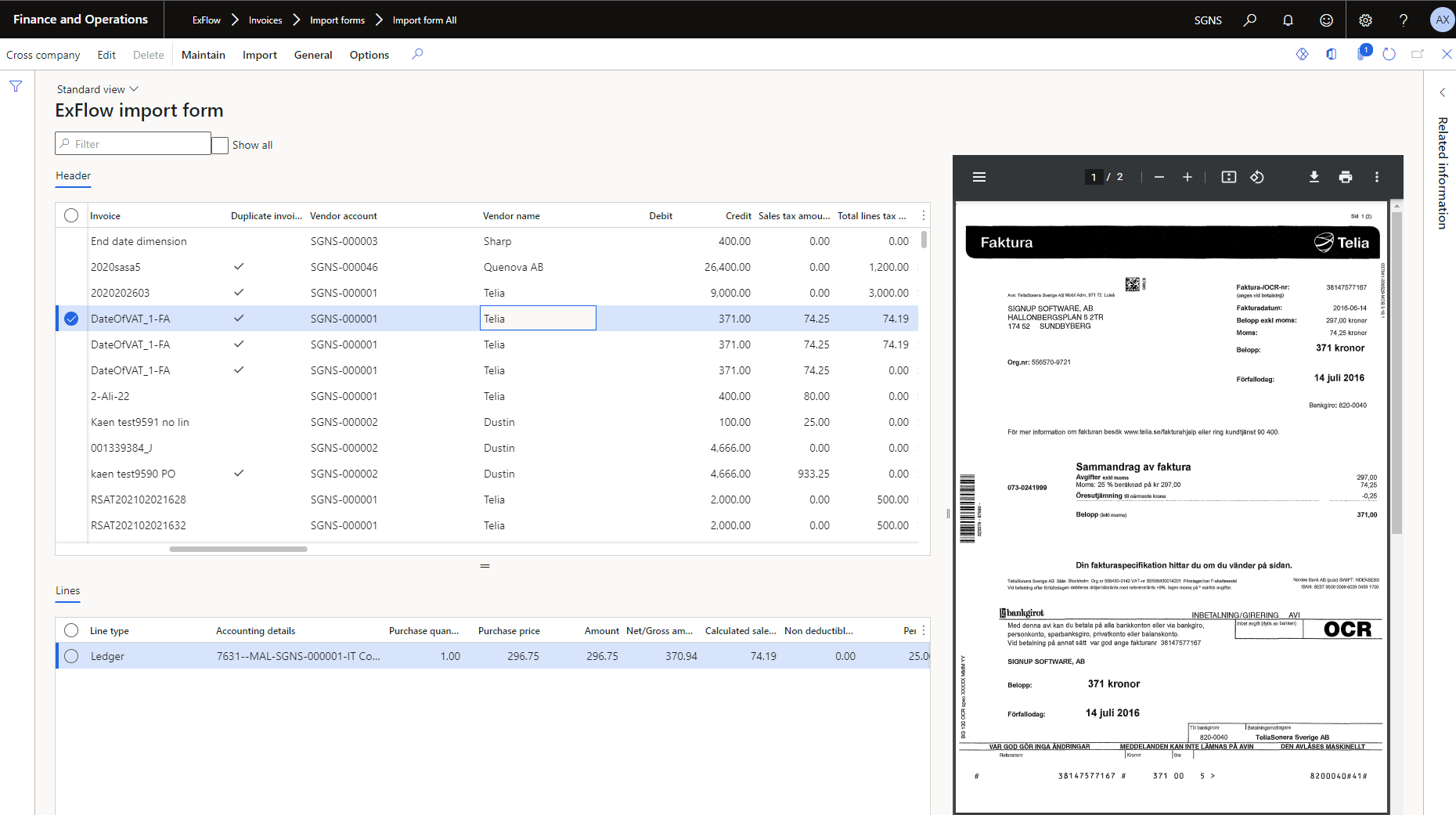Open PDF viewer sidebar hamburger menu
This screenshot has width=1456, height=815.
[979, 177]
